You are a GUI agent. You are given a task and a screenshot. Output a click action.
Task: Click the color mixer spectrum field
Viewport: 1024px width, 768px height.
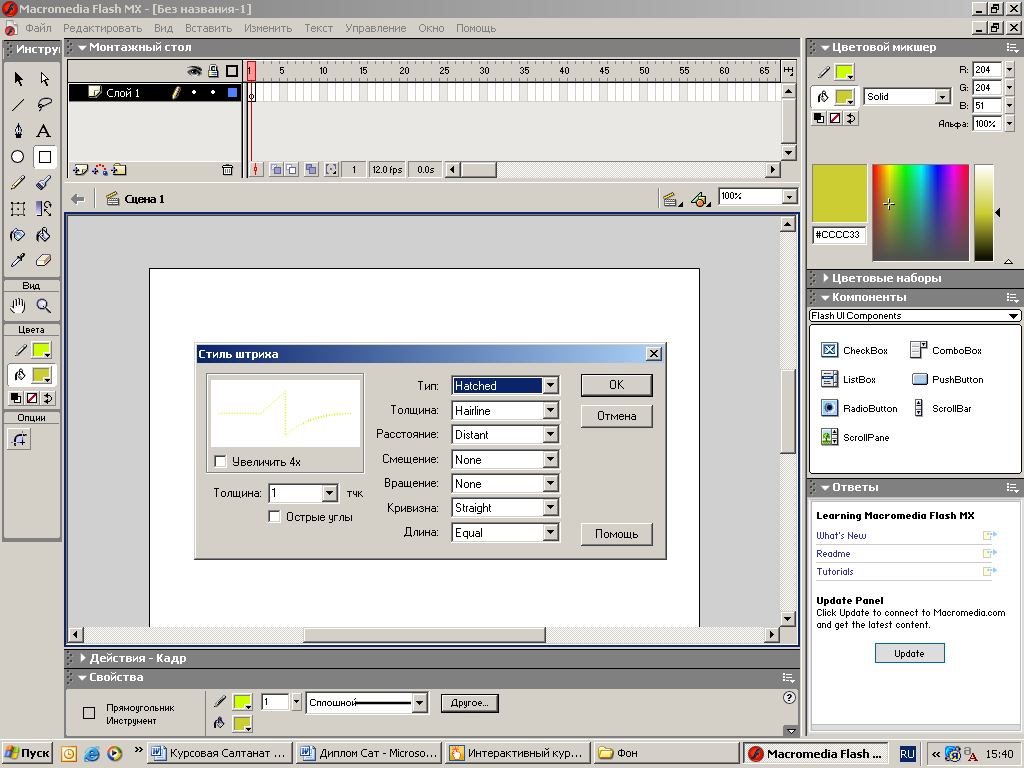pyautogui.click(x=920, y=213)
